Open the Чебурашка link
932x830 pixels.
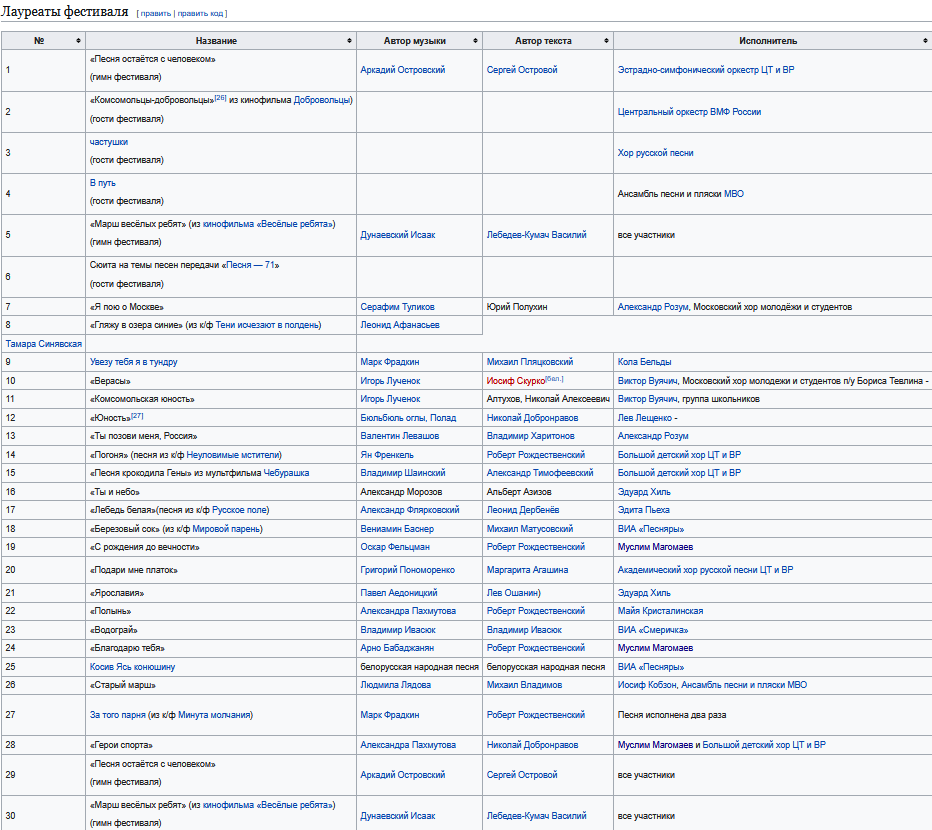[286, 473]
